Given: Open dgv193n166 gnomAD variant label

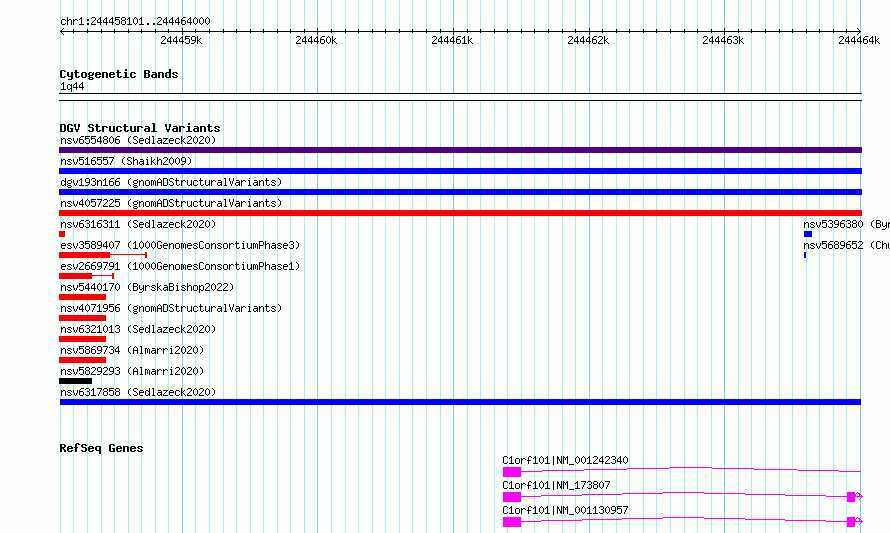Looking at the screenshot, I should (171, 182).
